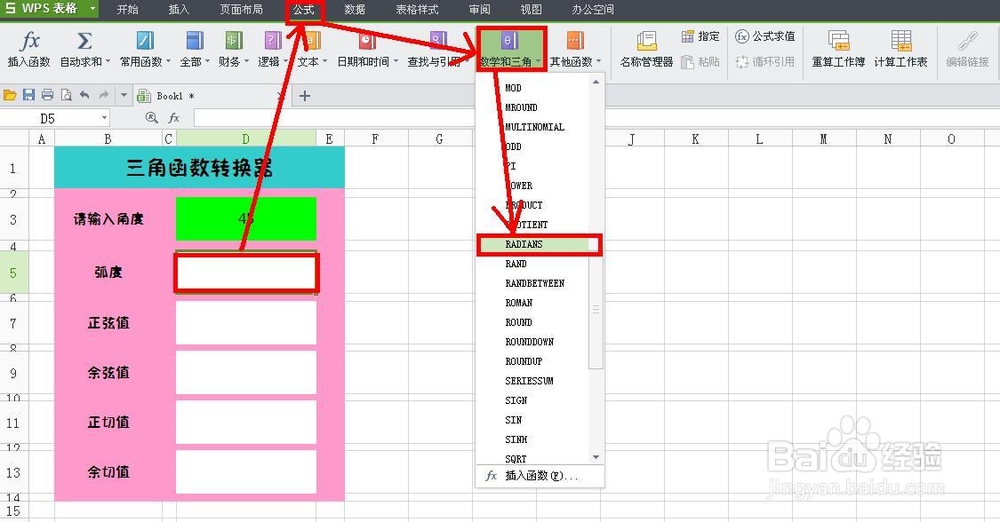The width and height of the screenshot is (1000, 522).
Task: Expand the 其他函数 dropdown arrow
Action: point(598,62)
